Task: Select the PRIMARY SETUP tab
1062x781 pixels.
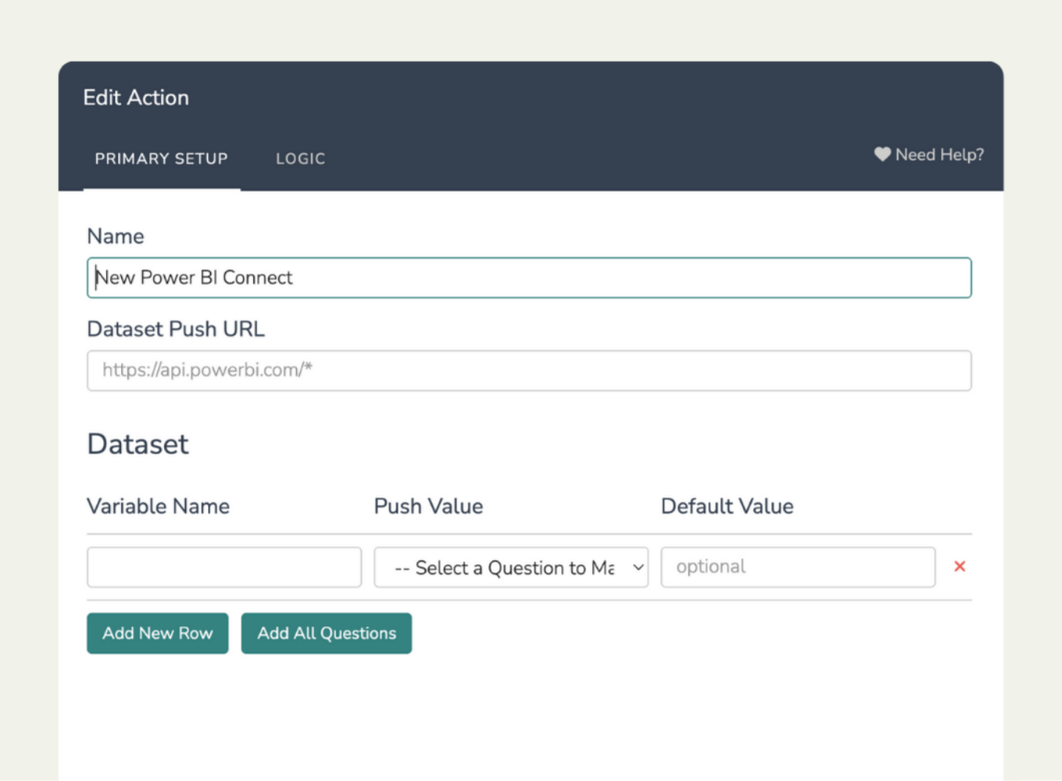Action: 161,159
